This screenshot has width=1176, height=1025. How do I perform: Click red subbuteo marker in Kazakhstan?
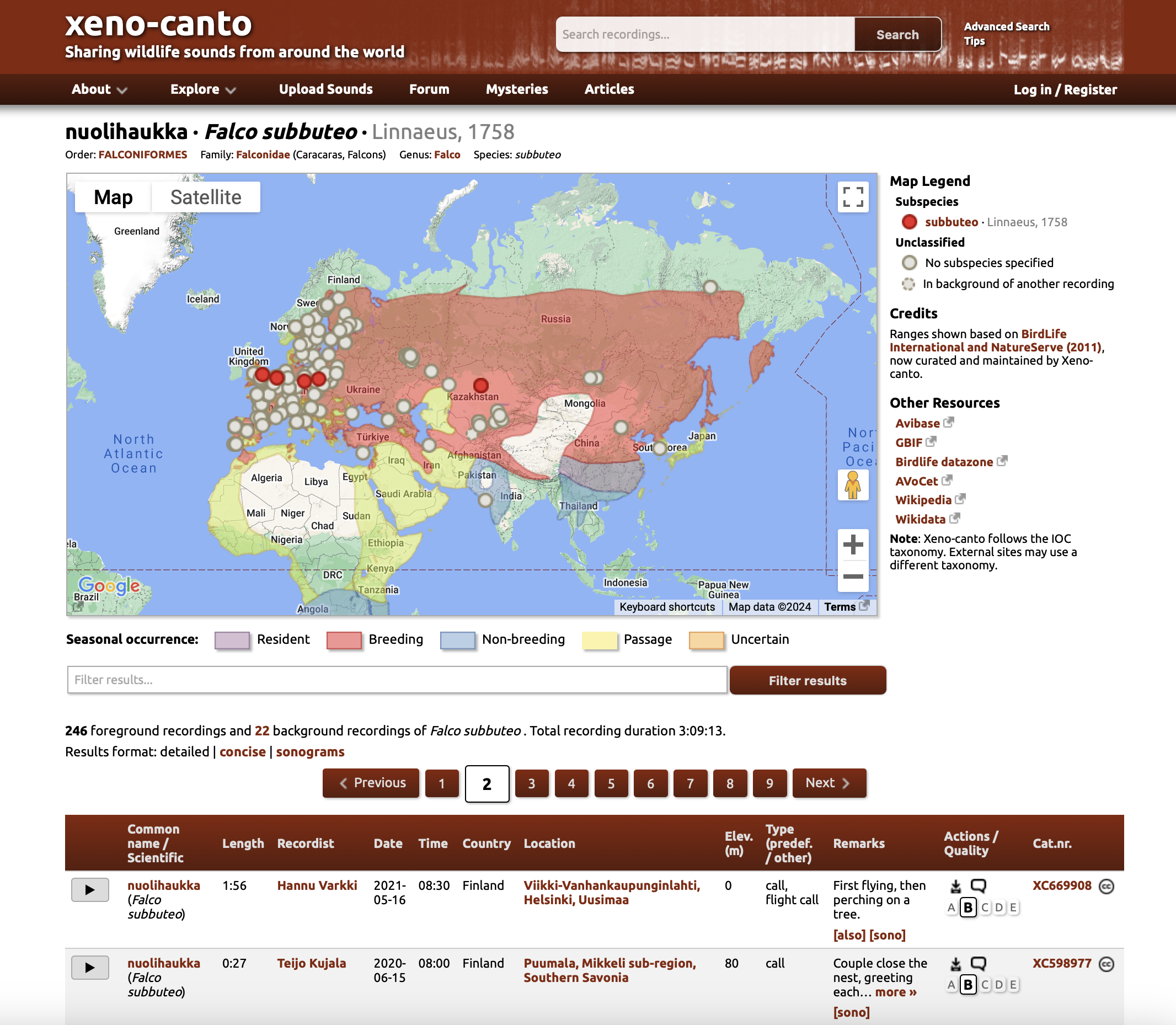click(481, 385)
